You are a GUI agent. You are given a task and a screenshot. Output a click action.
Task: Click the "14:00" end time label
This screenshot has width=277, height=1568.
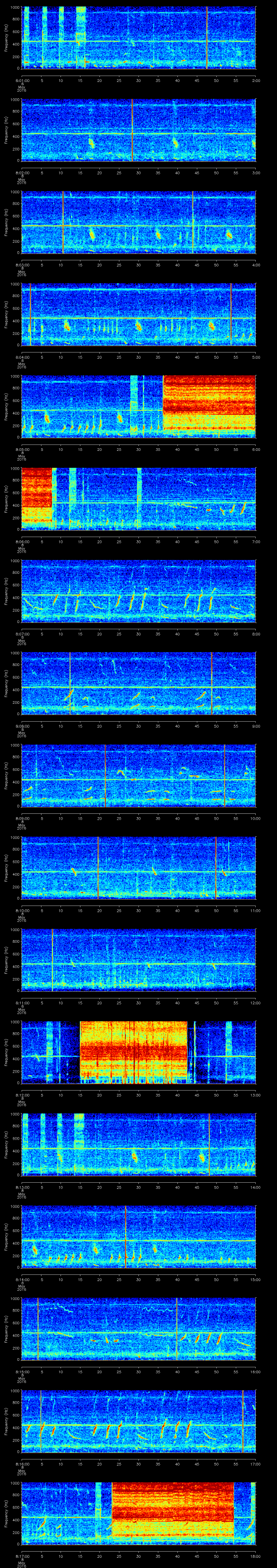tap(255, 1187)
